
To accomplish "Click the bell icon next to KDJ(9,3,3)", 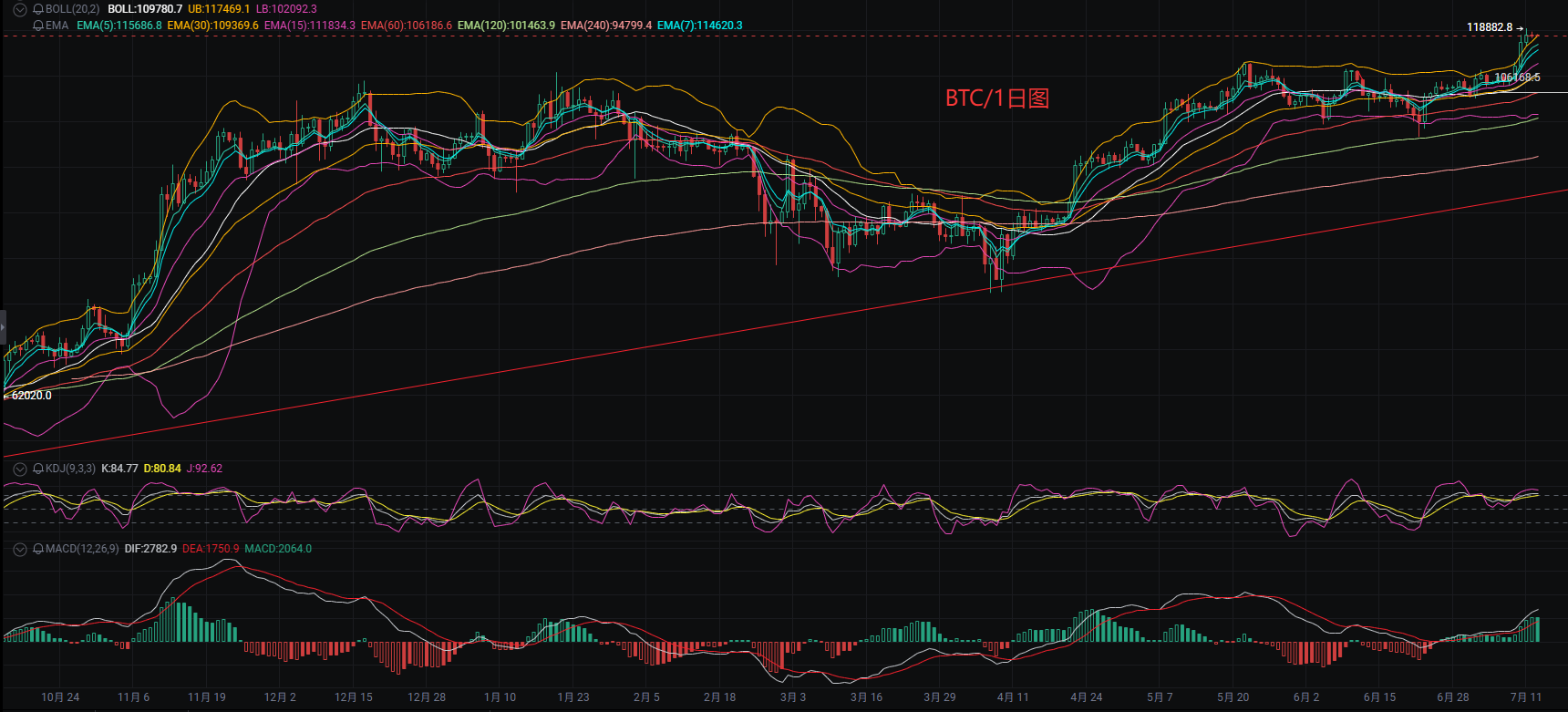I will [38, 469].
